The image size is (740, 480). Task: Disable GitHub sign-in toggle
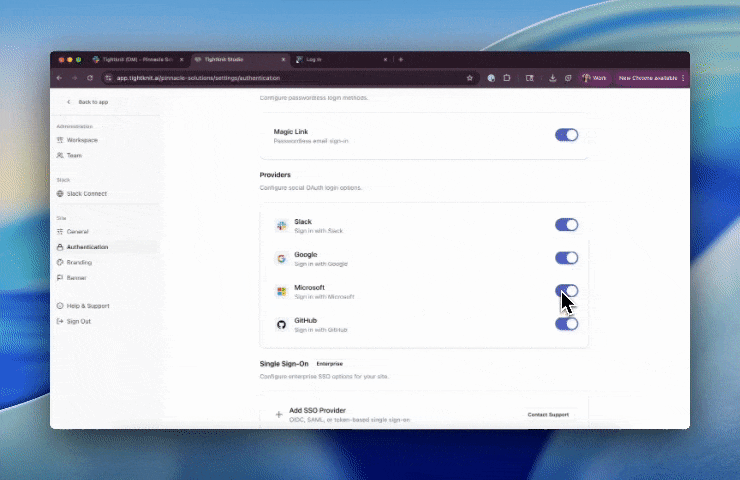(x=566, y=324)
